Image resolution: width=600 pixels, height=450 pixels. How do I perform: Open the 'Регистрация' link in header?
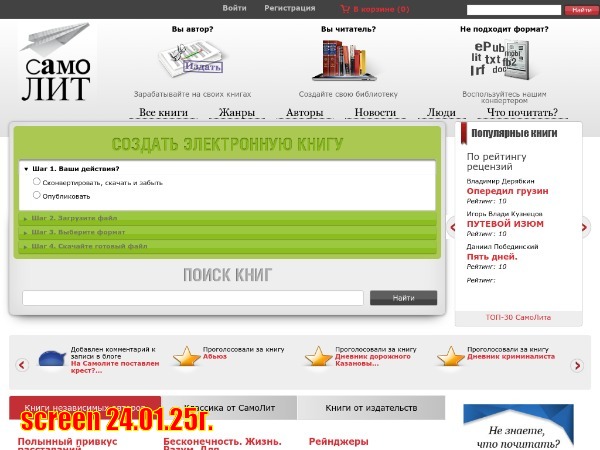(289, 8)
